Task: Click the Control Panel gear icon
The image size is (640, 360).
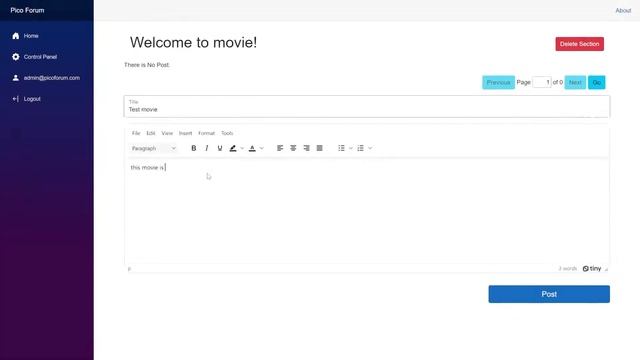Action: tap(16, 57)
